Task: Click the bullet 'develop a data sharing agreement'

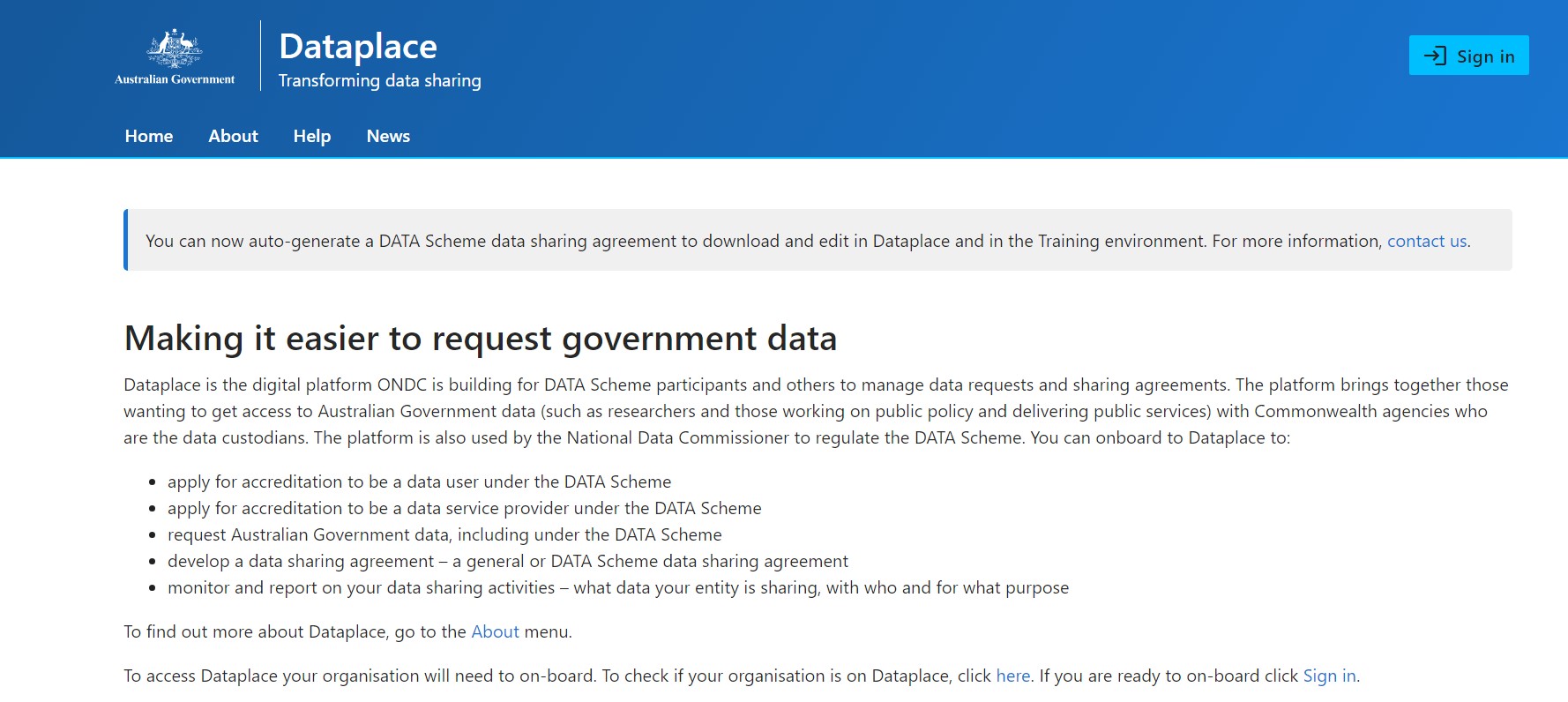Action: tap(508, 561)
